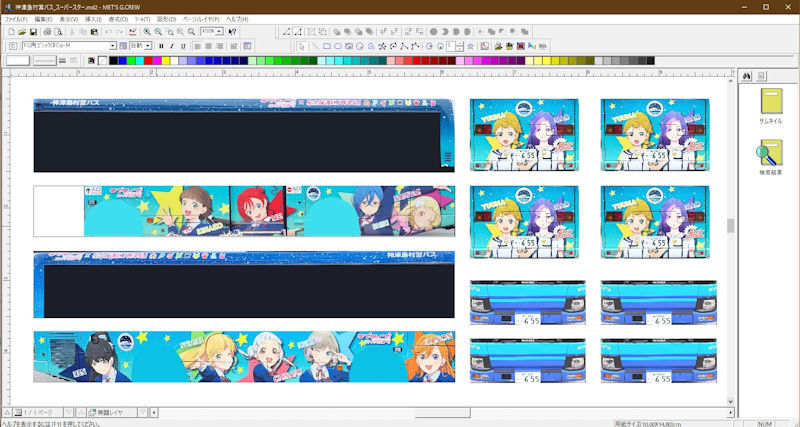Open the font size dropdown
The height and width of the screenshot is (427, 800).
[x=148, y=46]
